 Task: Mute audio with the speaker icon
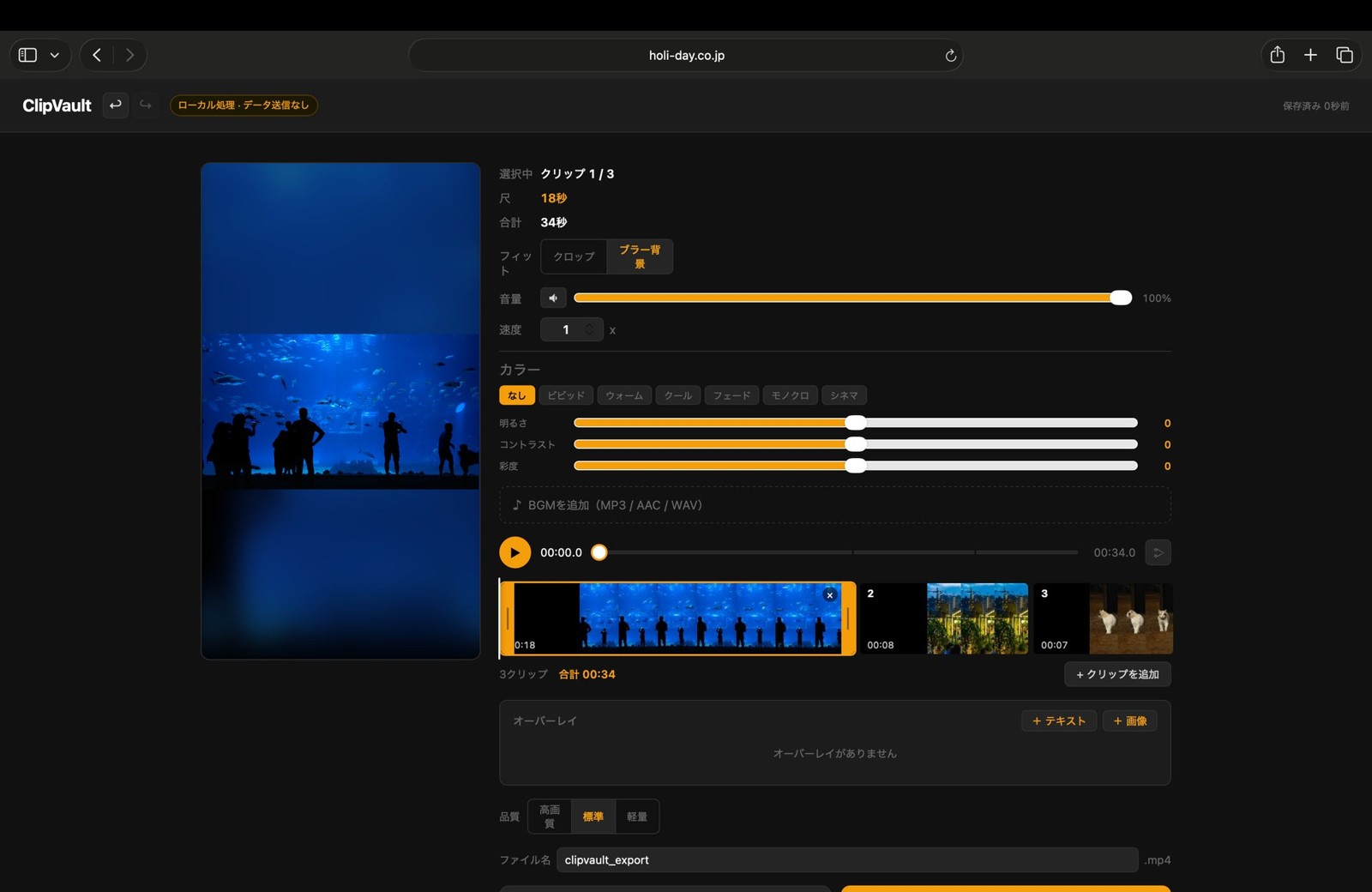click(553, 298)
